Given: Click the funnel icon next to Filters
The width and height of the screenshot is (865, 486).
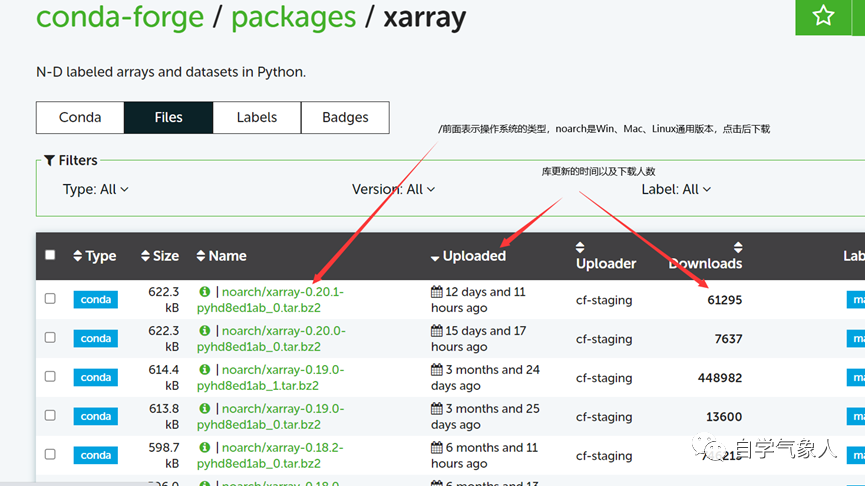Looking at the screenshot, I should tap(49, 161).
